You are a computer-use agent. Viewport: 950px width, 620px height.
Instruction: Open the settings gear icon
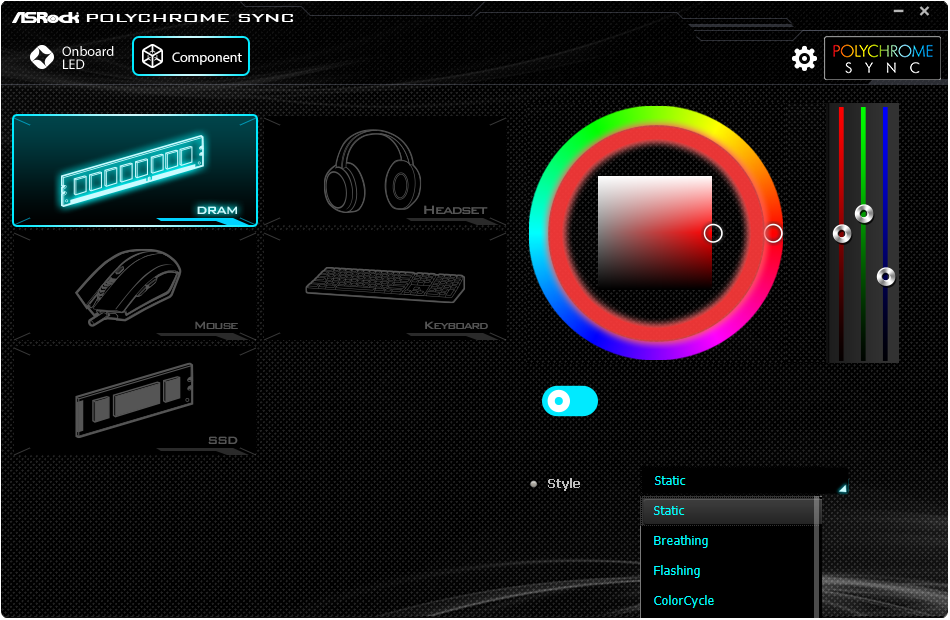click(x=804, y=58)
